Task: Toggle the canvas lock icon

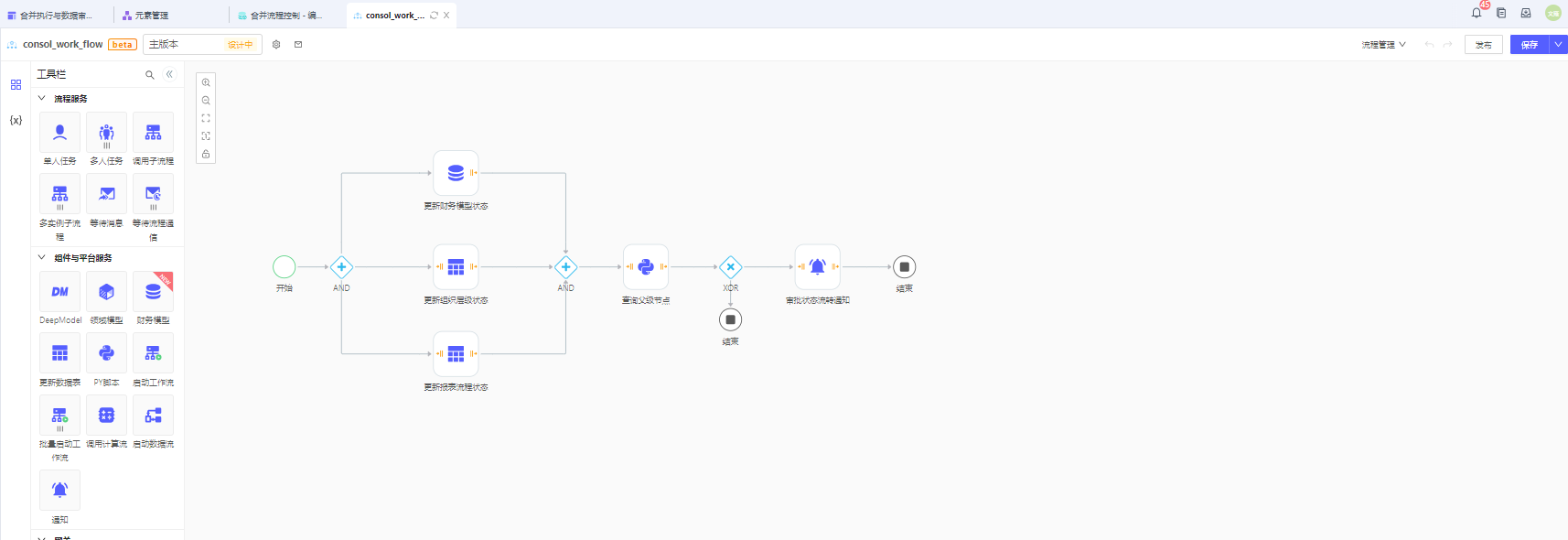Action: pyautogui.click(x=206, y=154)
